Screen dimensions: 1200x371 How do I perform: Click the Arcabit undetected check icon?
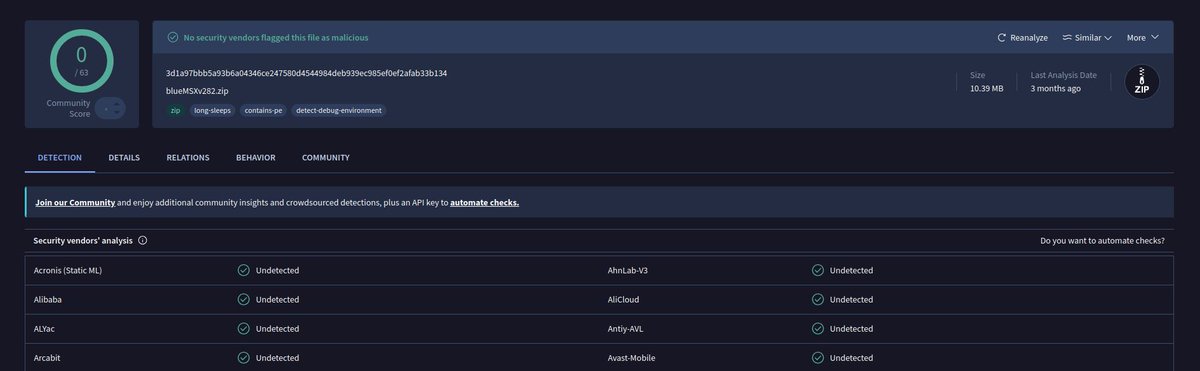[243, 357]
